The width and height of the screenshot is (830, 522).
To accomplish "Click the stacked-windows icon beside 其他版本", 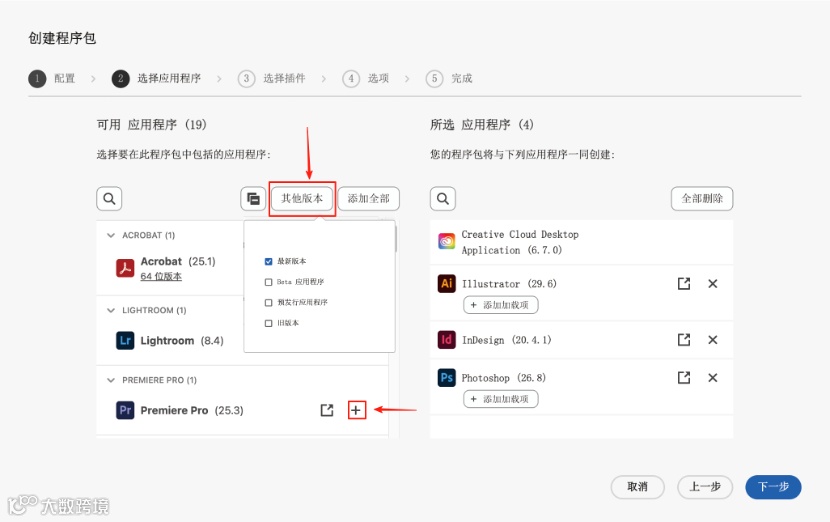I will pos(253,199).
